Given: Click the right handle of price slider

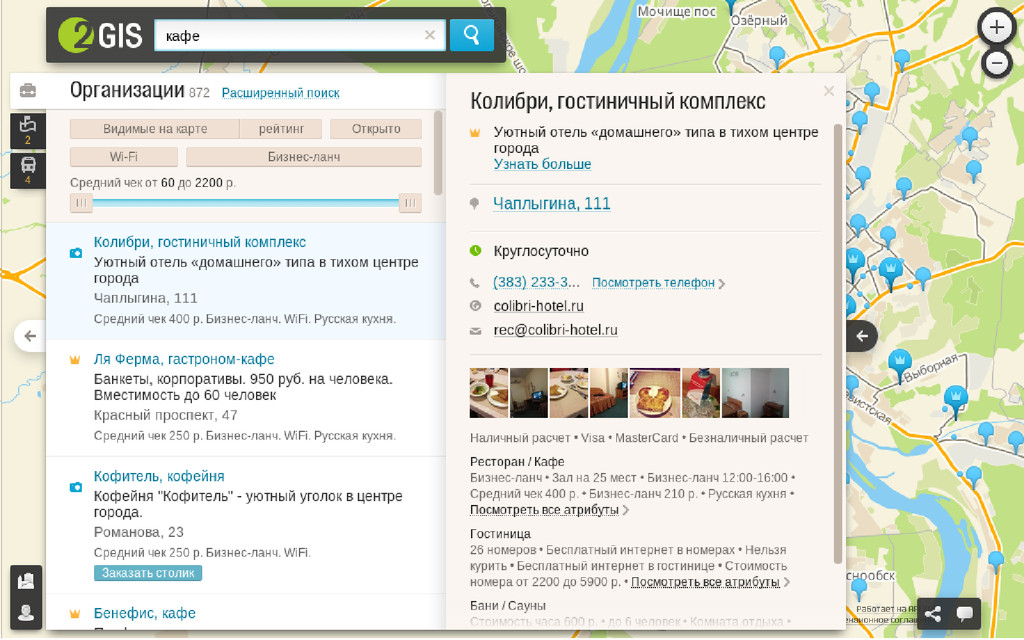Looking at the screenshot, I should (410, 203).
